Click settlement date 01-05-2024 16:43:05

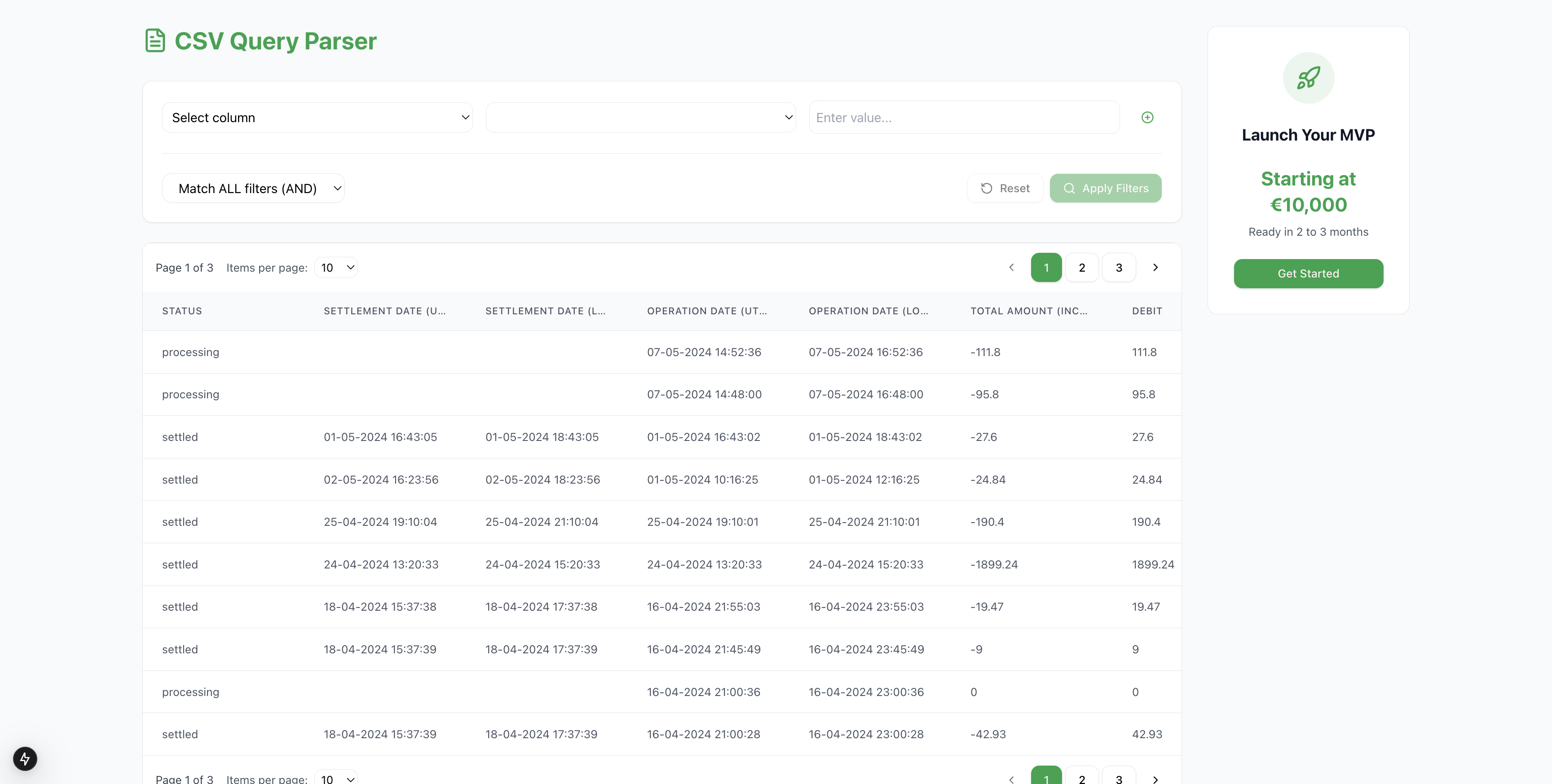(x=380, y=437)
